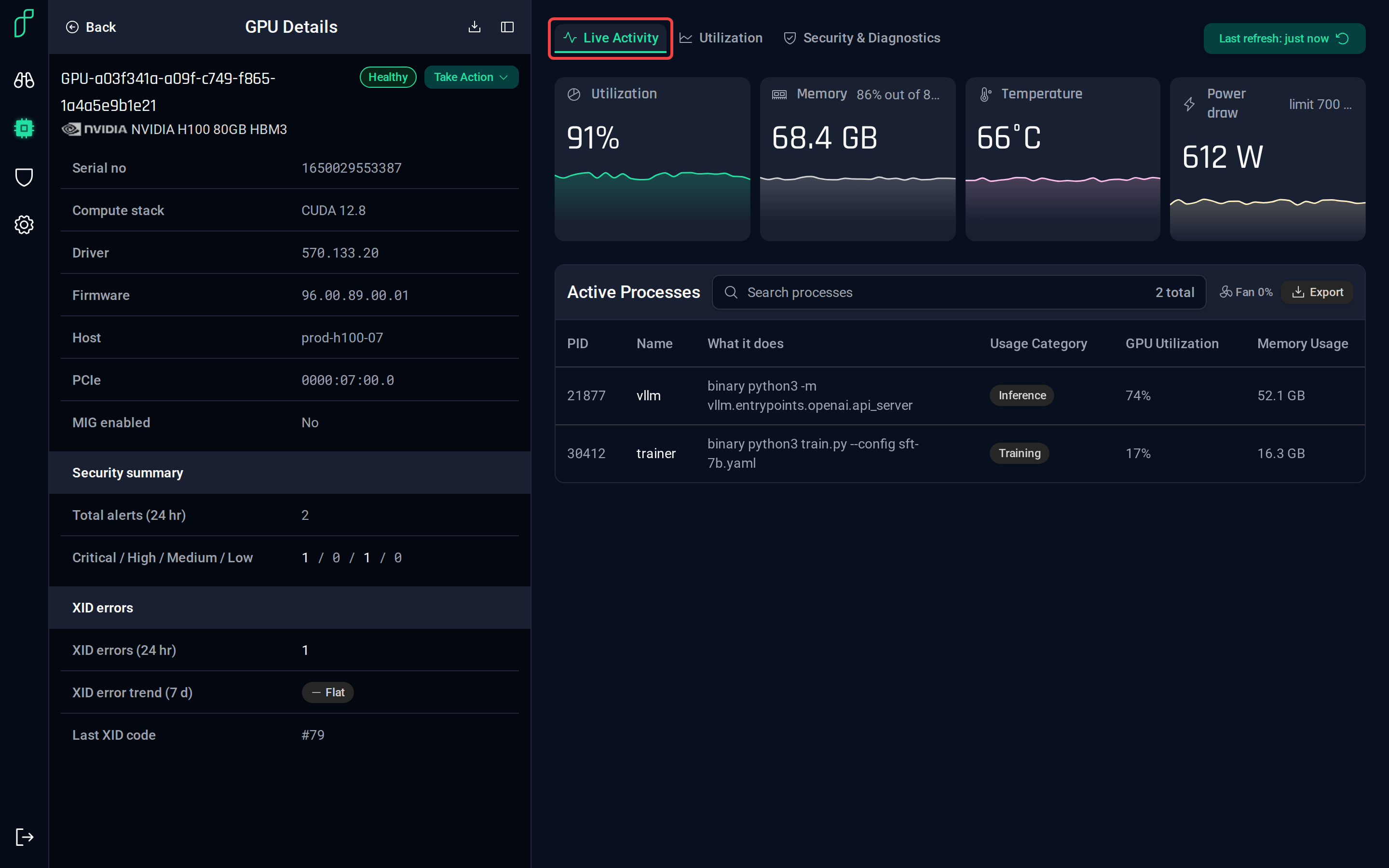Click the serial number 1650029553387
This screenshot has width=1389, height=868.
[x=351, y=168]
